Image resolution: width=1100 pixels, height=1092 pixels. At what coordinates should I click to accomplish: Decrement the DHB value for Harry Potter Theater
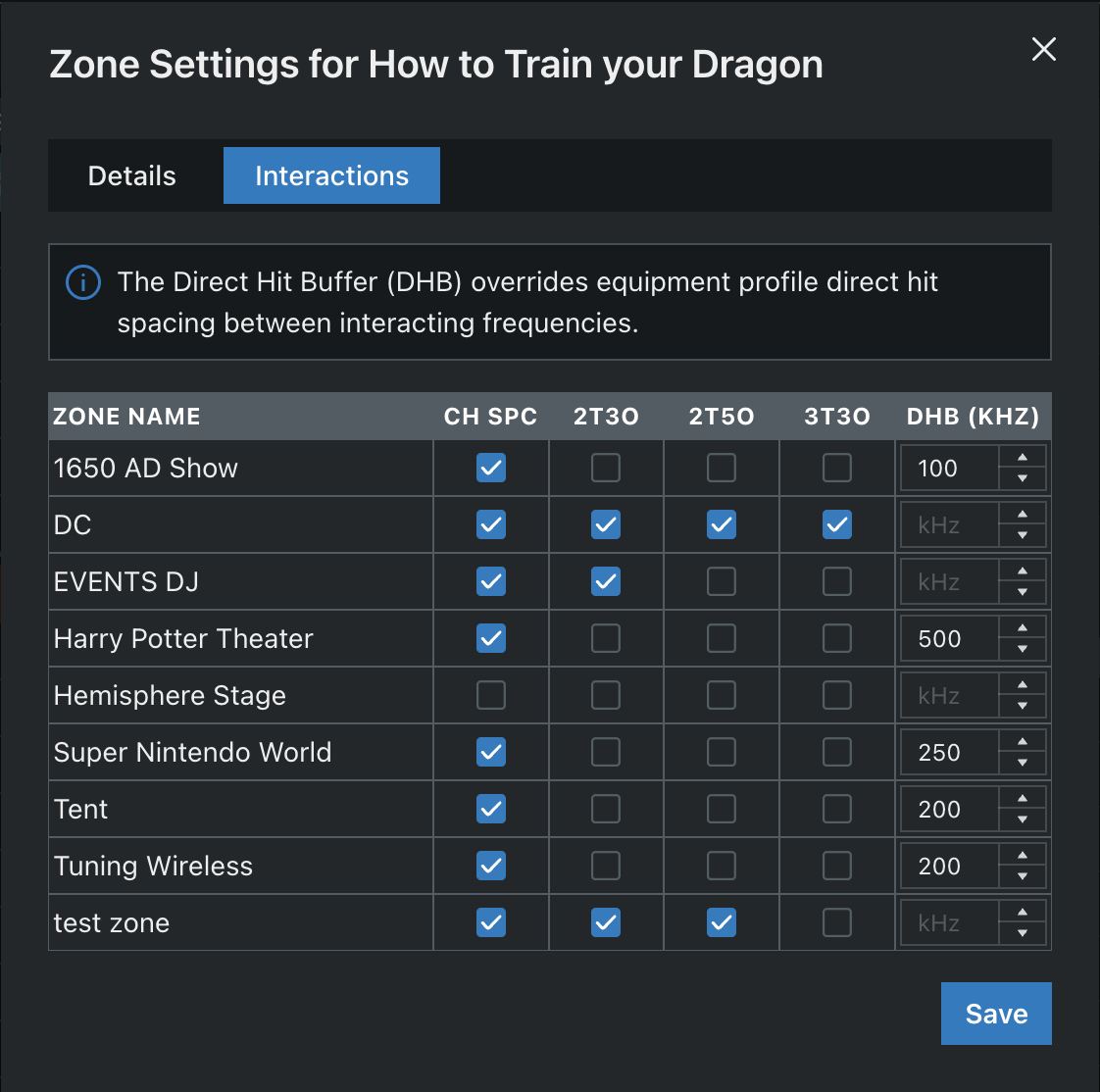(x=1023, y=648)
